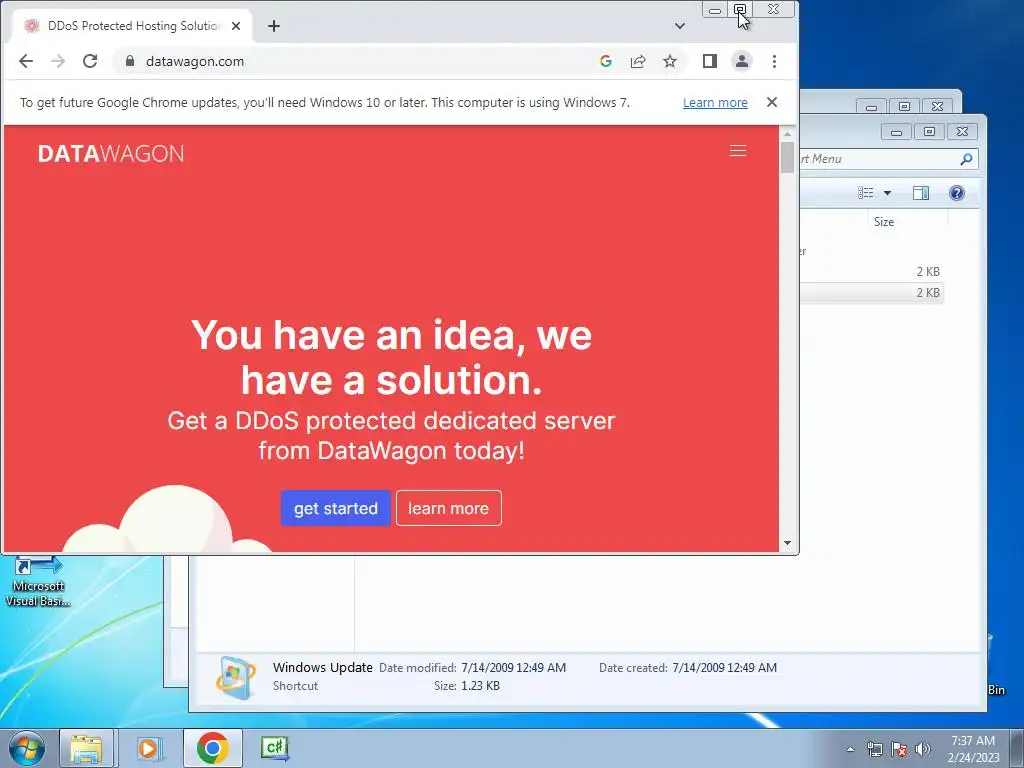The image size is (1024, 768).
Task: Sort by the Size column header
Action: (884, 222)
